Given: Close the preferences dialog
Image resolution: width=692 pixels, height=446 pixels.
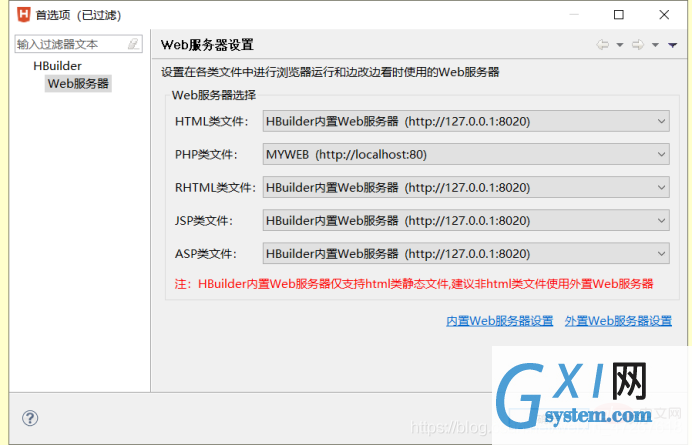Looking at the screenshot, I should (664, 15).
